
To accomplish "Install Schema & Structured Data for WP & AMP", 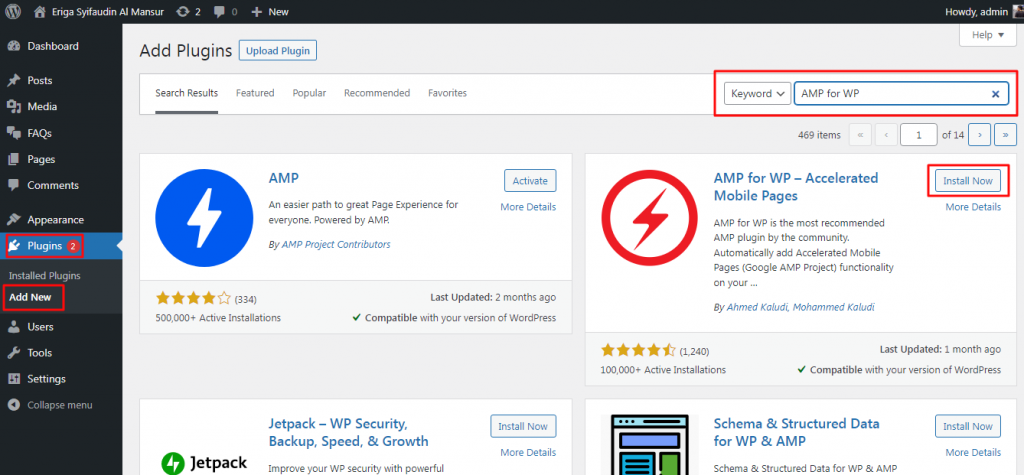I will tap(968, 426).
